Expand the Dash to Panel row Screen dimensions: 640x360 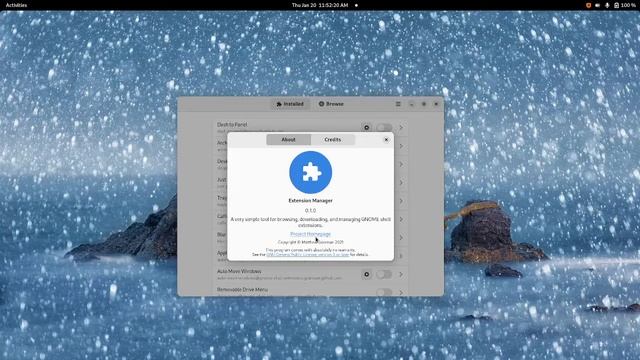coord(401,127)
